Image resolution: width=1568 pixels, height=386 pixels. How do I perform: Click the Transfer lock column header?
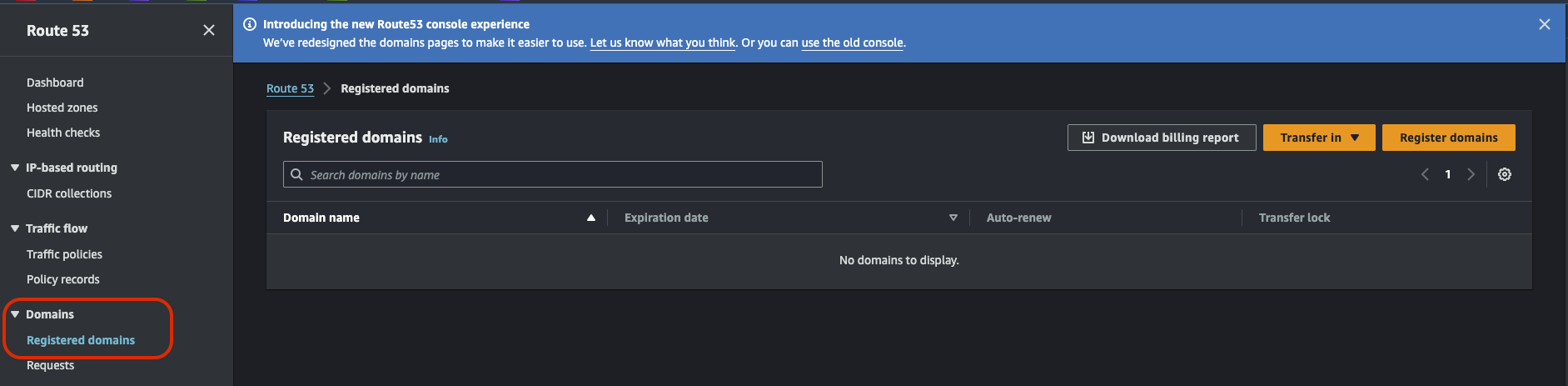[1294, 218]
